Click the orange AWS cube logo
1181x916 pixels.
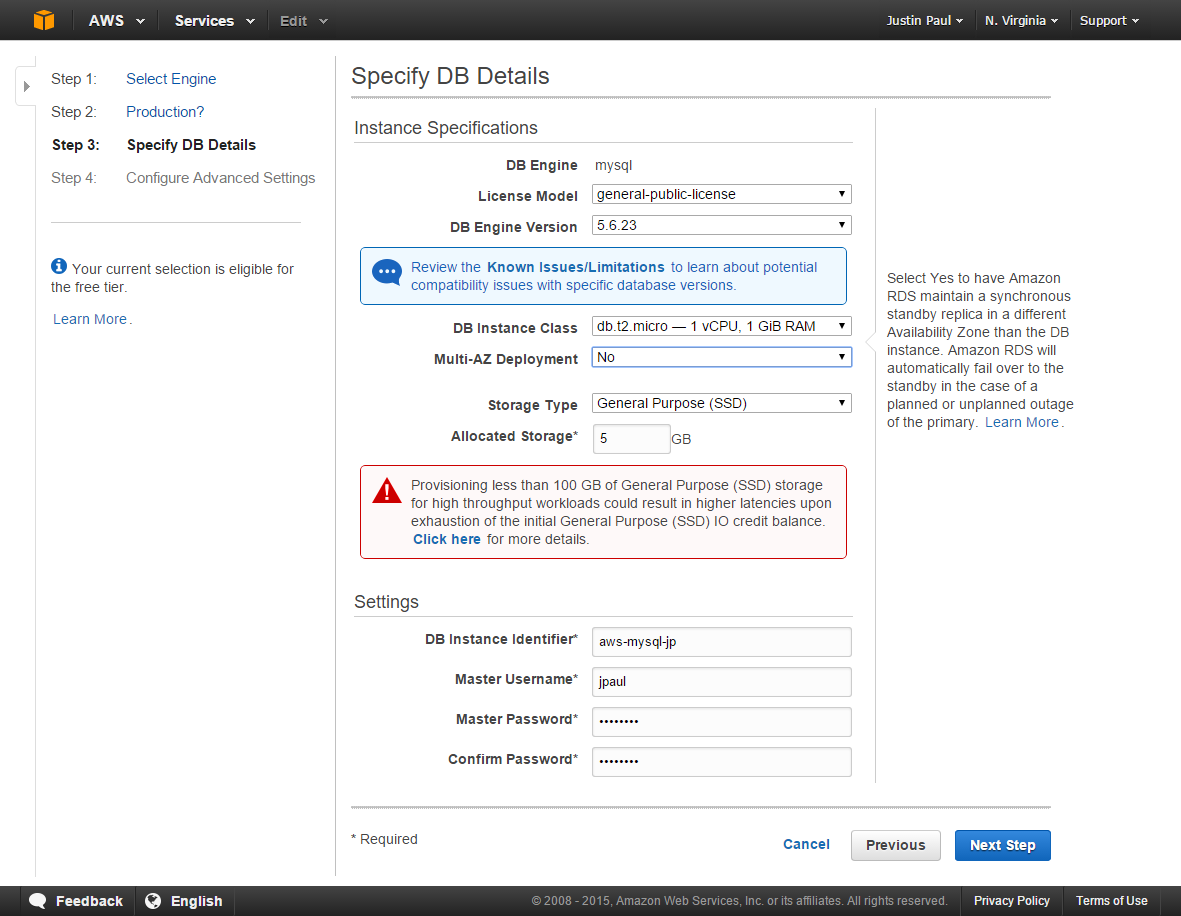44,20
